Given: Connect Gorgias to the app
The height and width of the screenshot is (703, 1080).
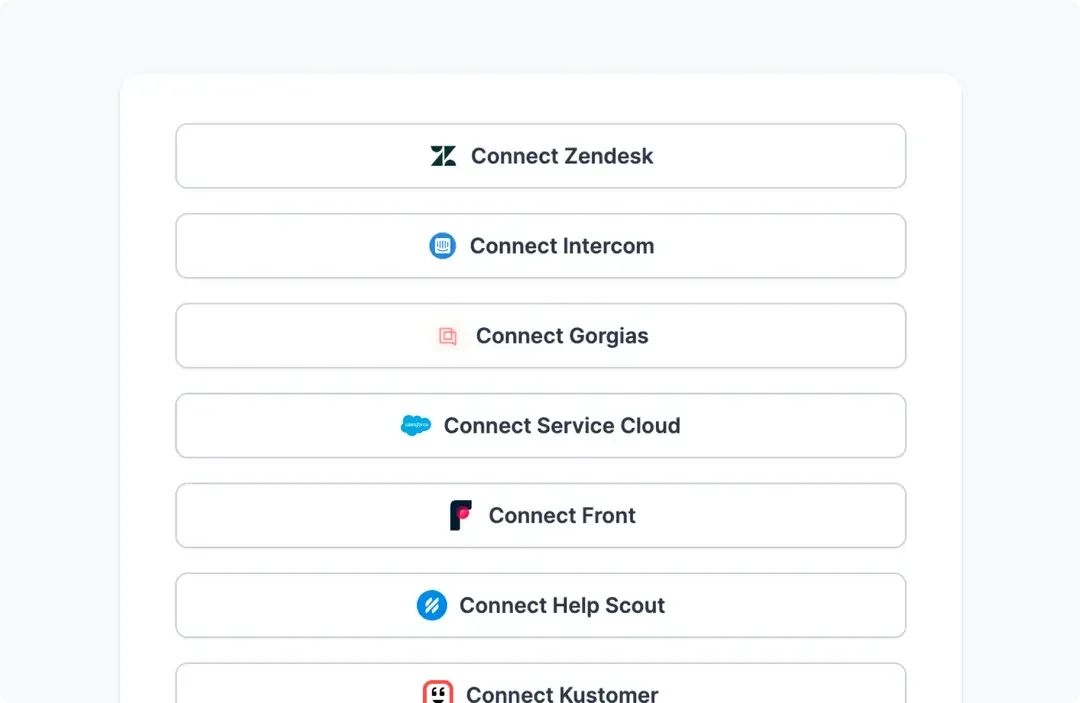Looking at the screenshot, I should [x=540, y=336].
